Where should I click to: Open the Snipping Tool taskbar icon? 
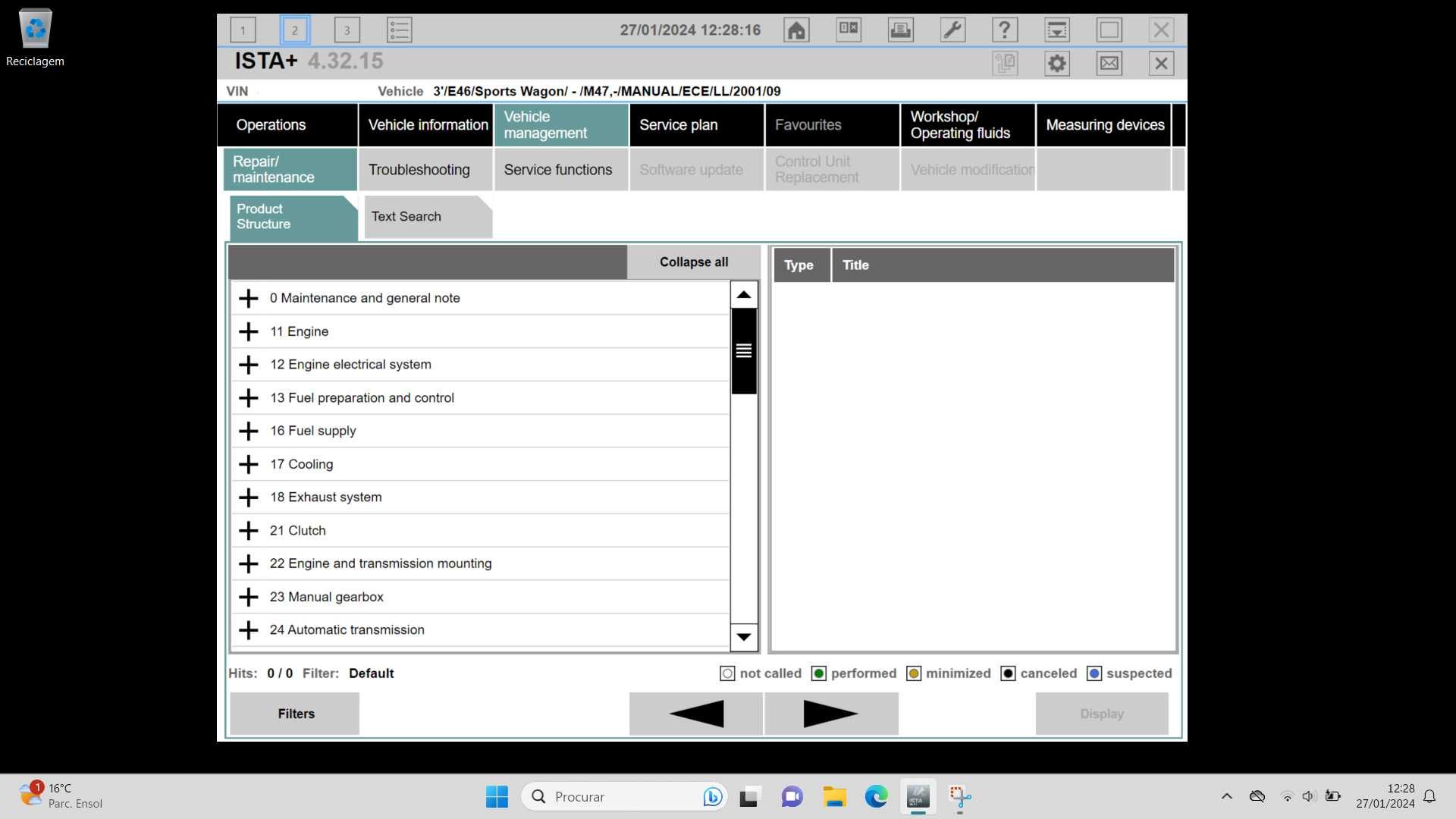click(x=960, y=796)
